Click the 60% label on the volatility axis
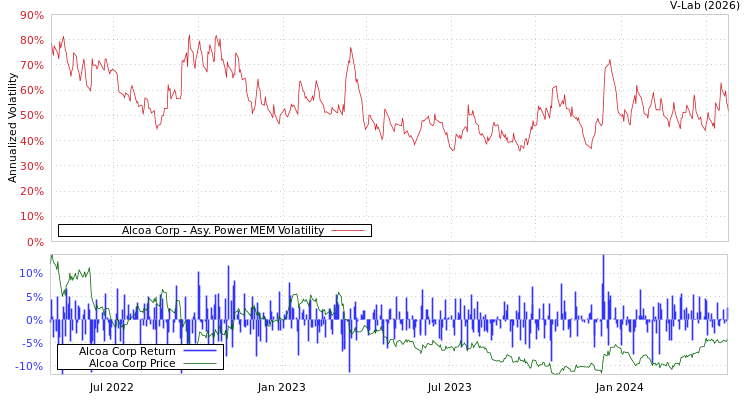750x400 pixels. tap(31, 91)
